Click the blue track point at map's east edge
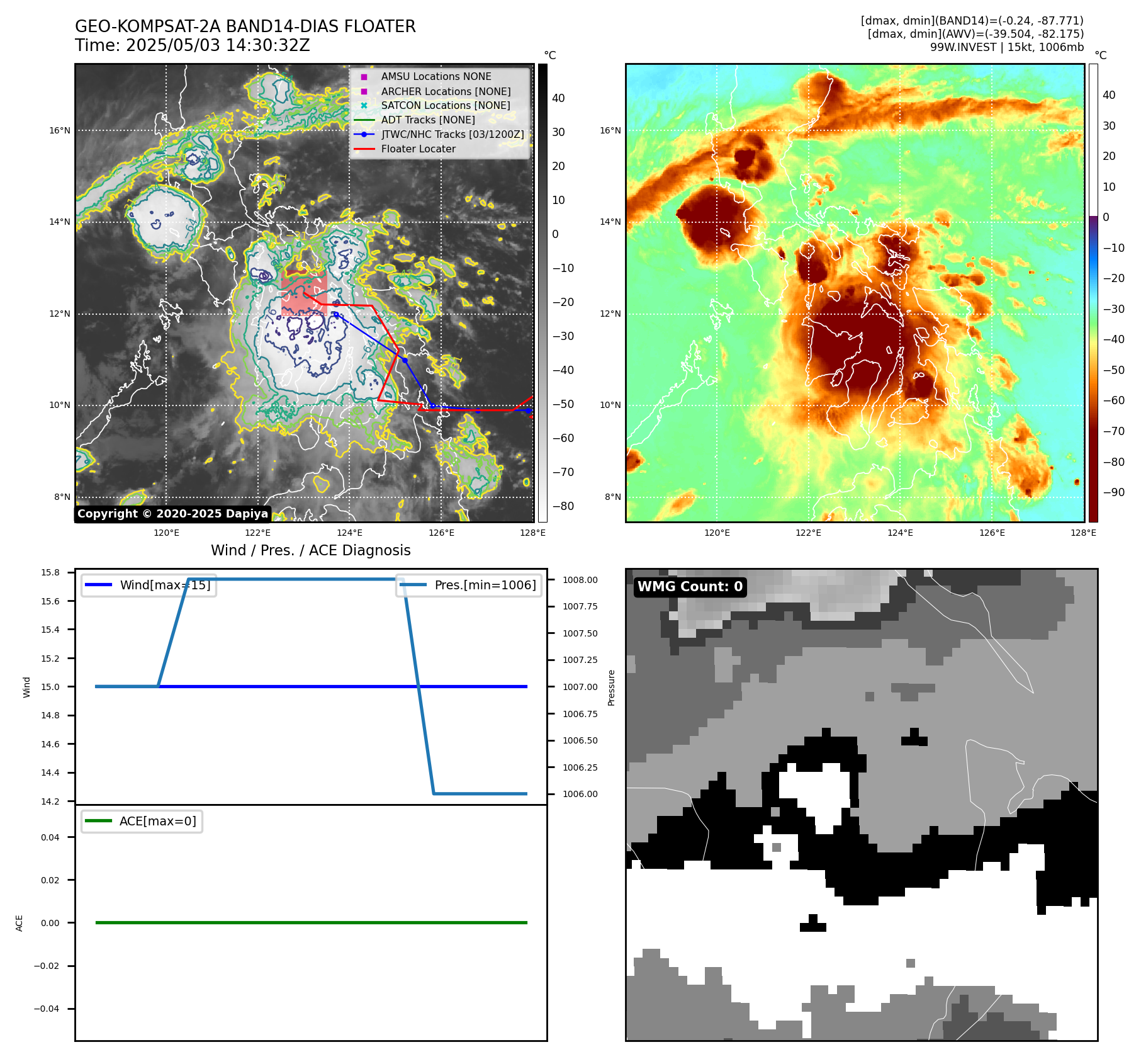The image size is (1141, 1064). (528, 410)
